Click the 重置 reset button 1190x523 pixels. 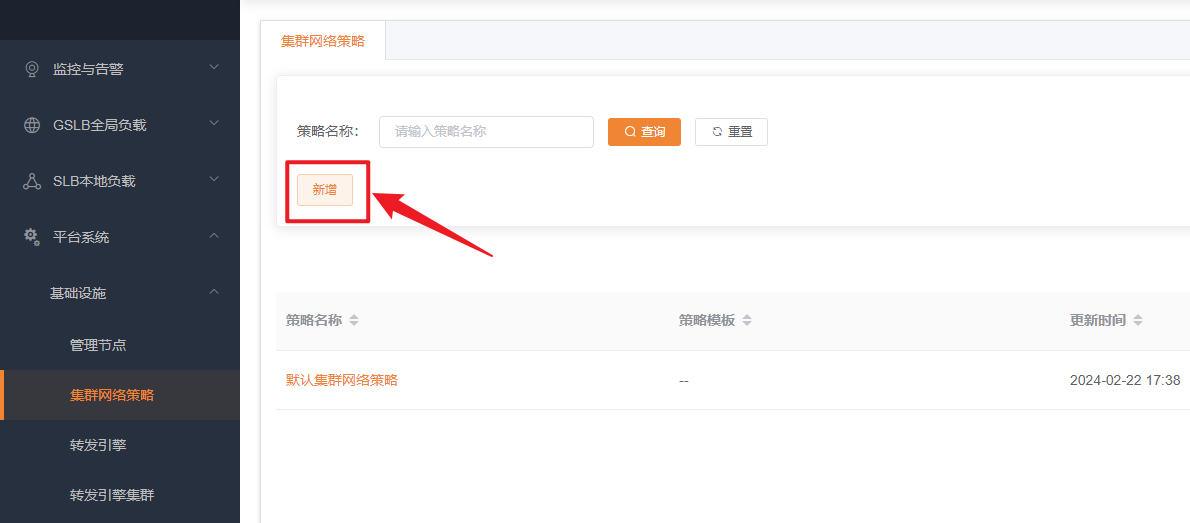pyautogui.click(x=732, y=131)
